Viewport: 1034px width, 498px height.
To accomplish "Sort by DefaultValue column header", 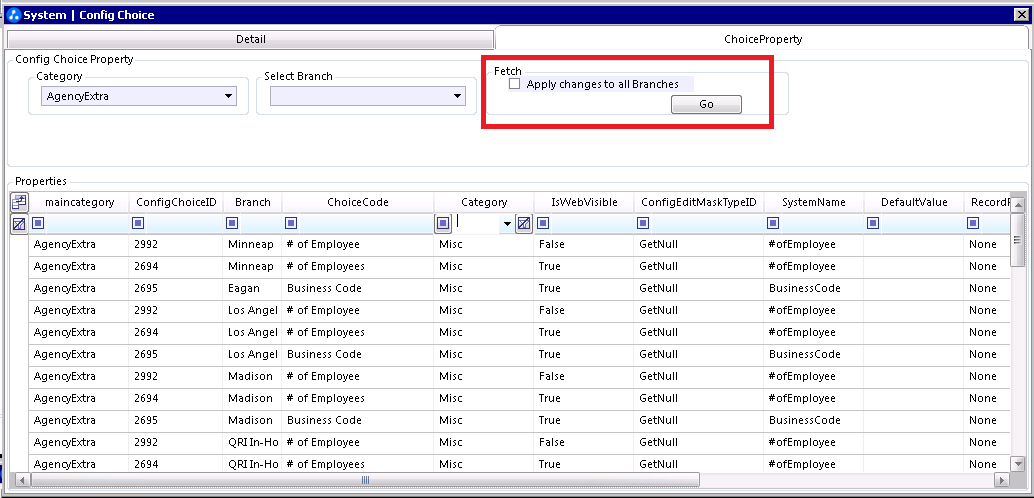I will (914, 202).
